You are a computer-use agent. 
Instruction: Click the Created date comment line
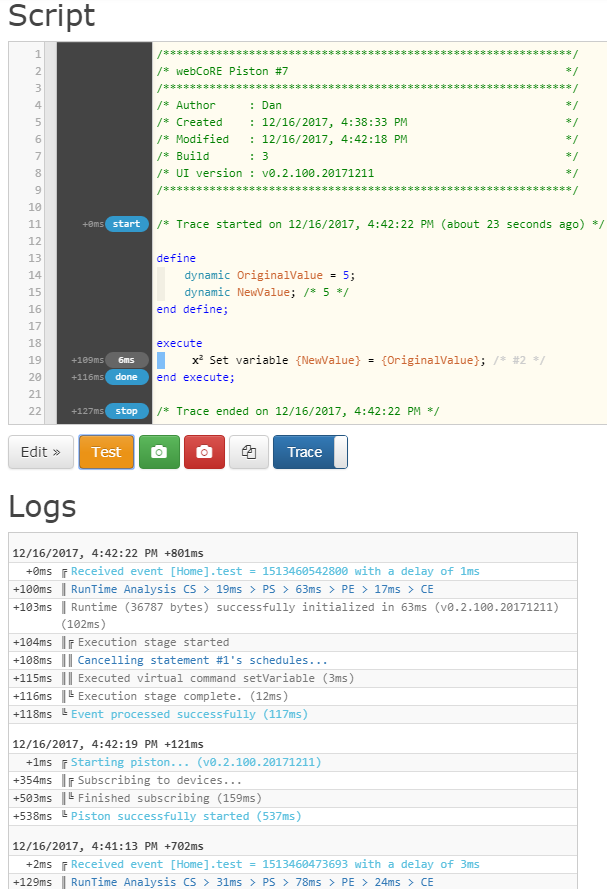click(x=367, y=122)
